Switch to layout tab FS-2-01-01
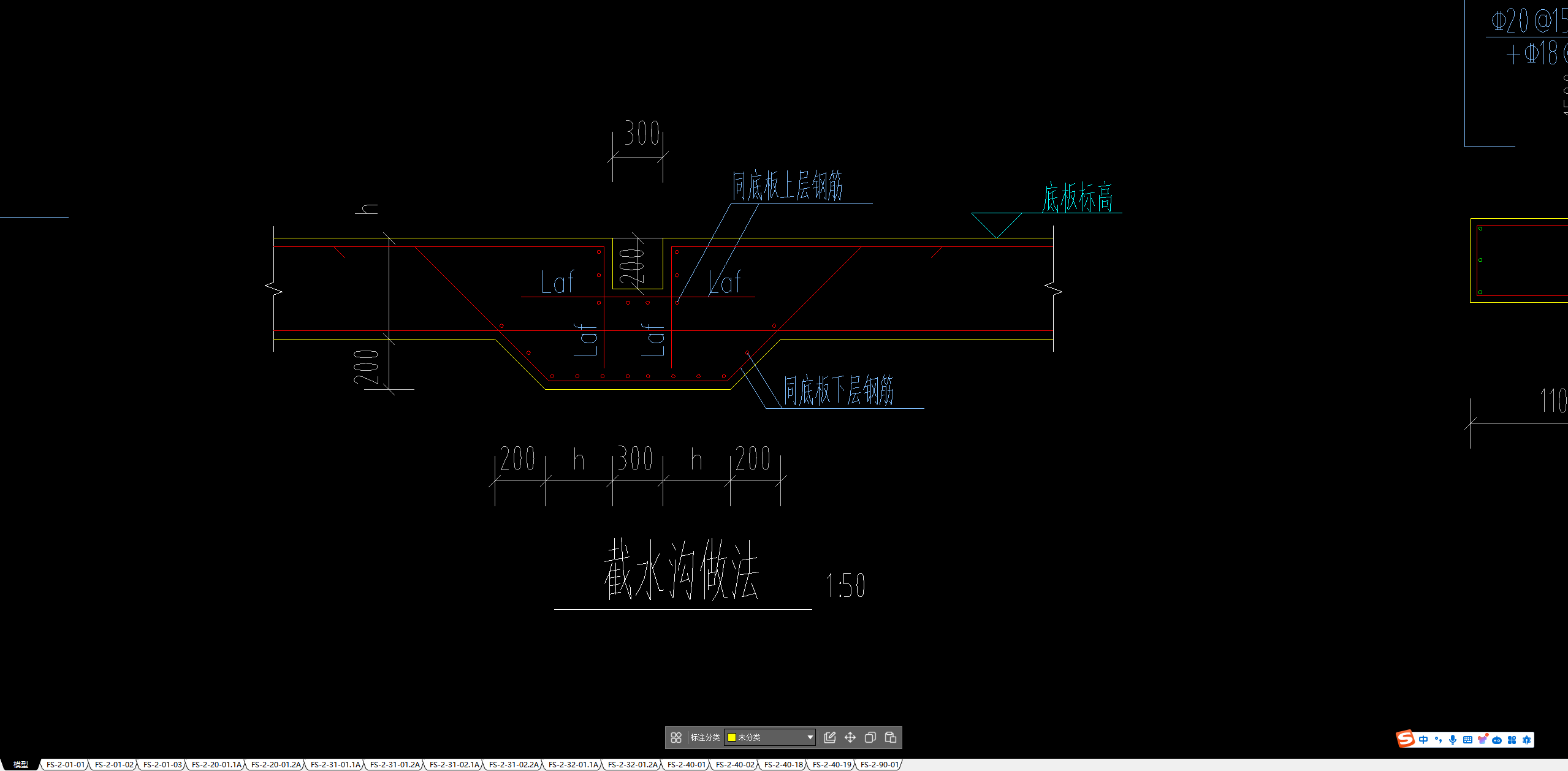 [x=66, y=764]
